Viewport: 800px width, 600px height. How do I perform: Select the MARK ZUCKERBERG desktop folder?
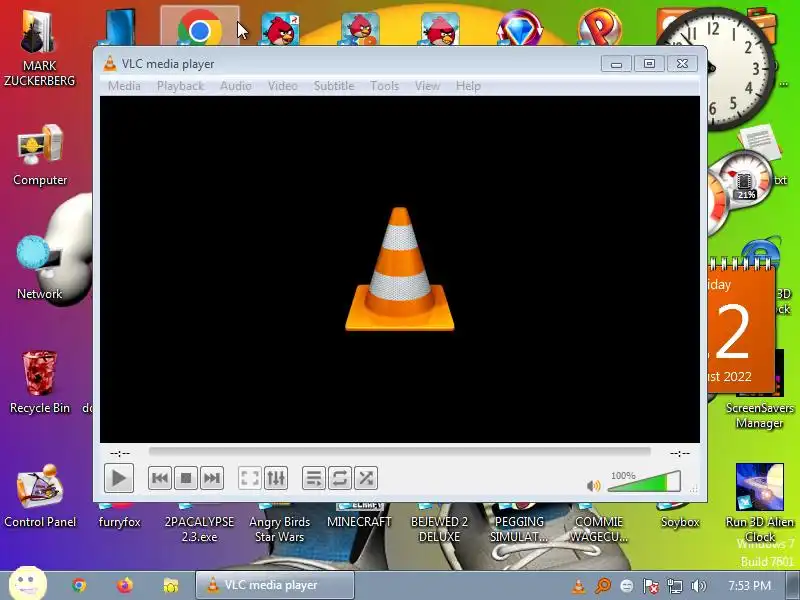click(x=39, y=47)
